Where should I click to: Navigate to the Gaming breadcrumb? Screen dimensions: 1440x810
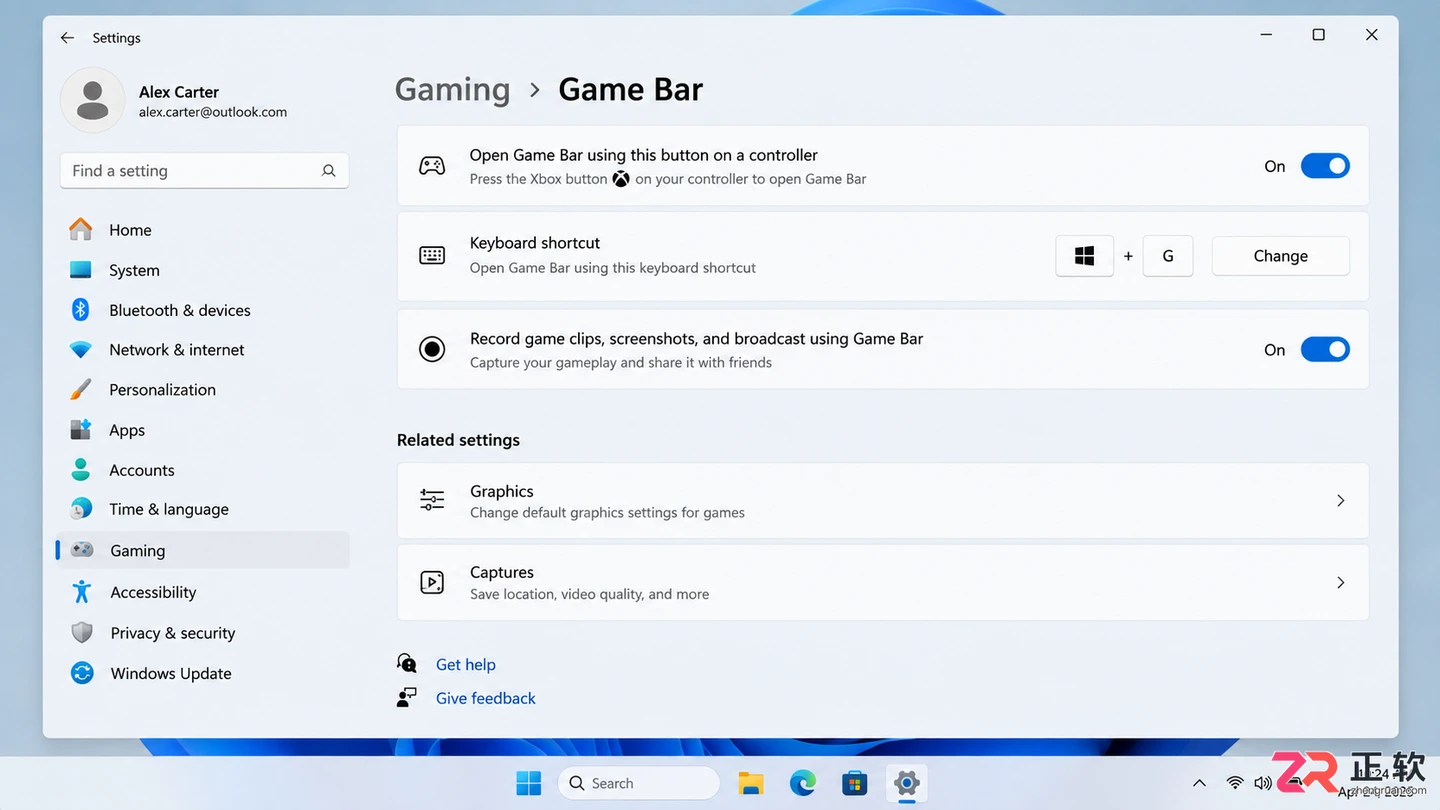pos(452,89)
